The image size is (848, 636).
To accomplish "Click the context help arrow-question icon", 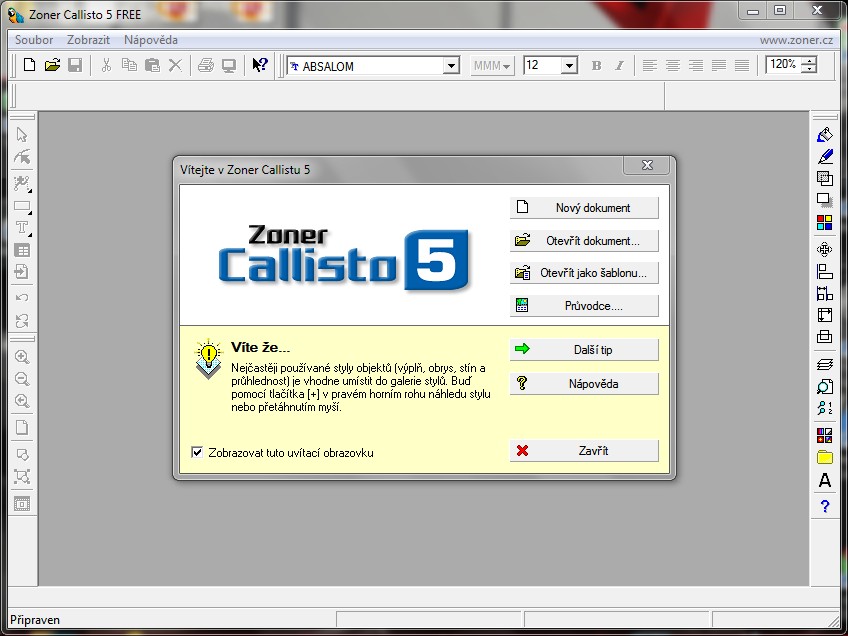I will point(260,65).
